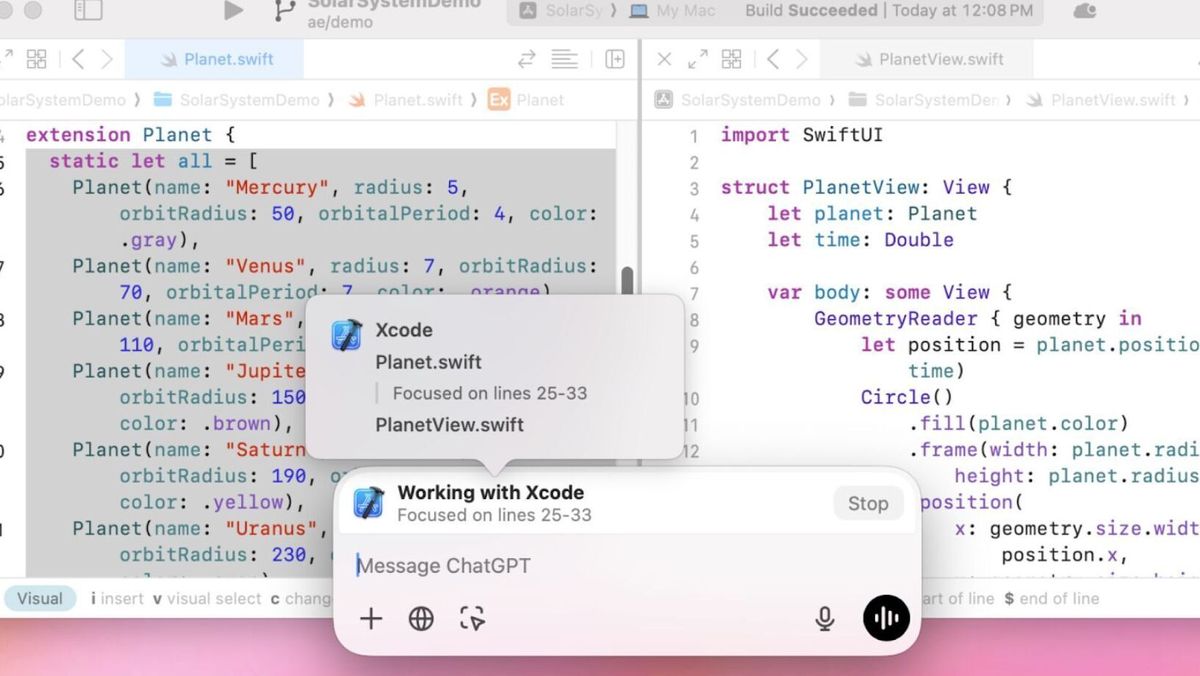
Task: Open the editor options lines menu icon
Action: [565, 59]
